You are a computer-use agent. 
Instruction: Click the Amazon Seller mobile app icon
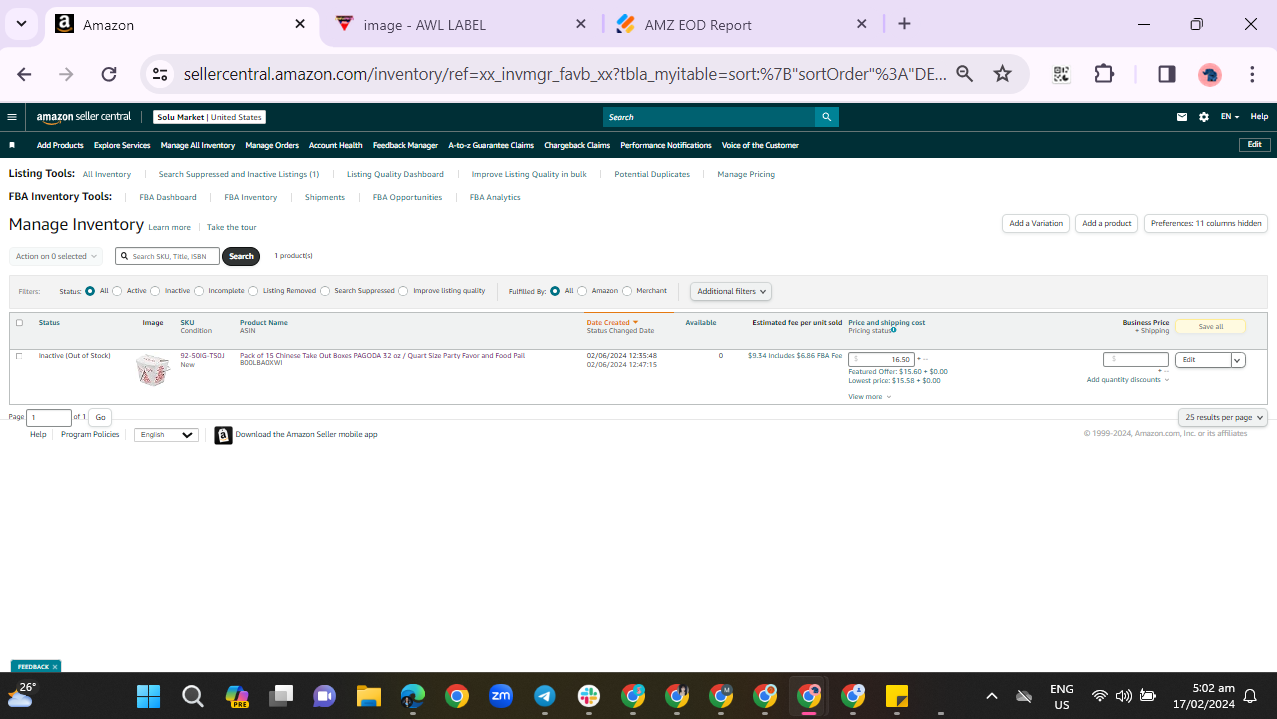click(x=223, y=435)
